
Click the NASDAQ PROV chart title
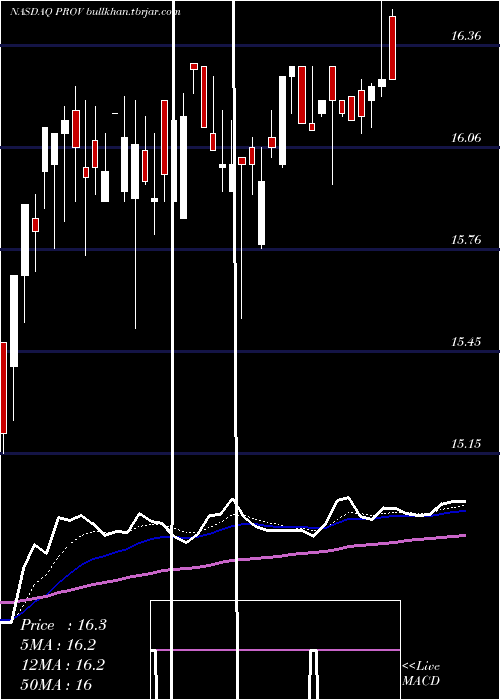point(45,12)
